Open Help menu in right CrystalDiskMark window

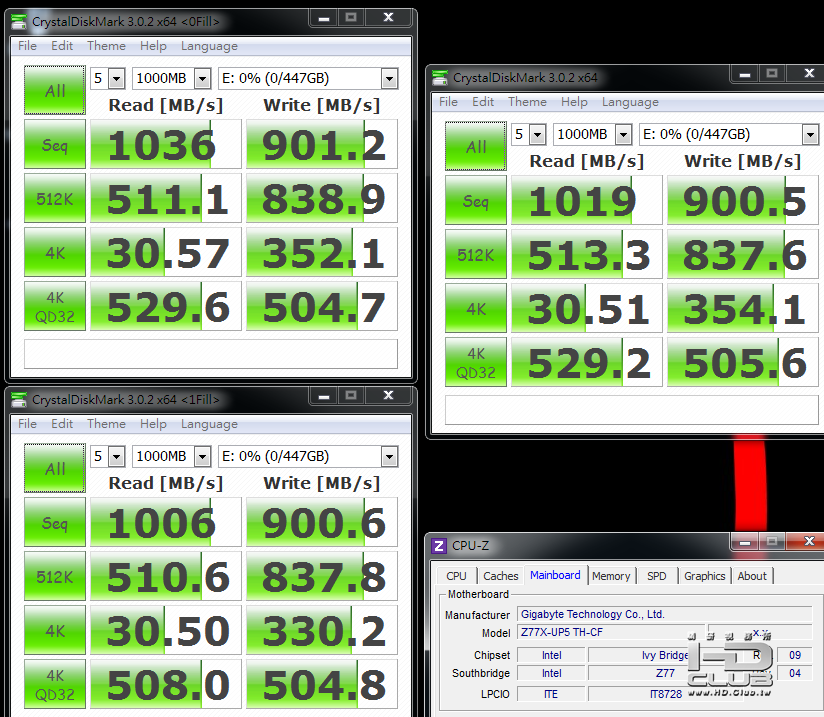[574, 102]
